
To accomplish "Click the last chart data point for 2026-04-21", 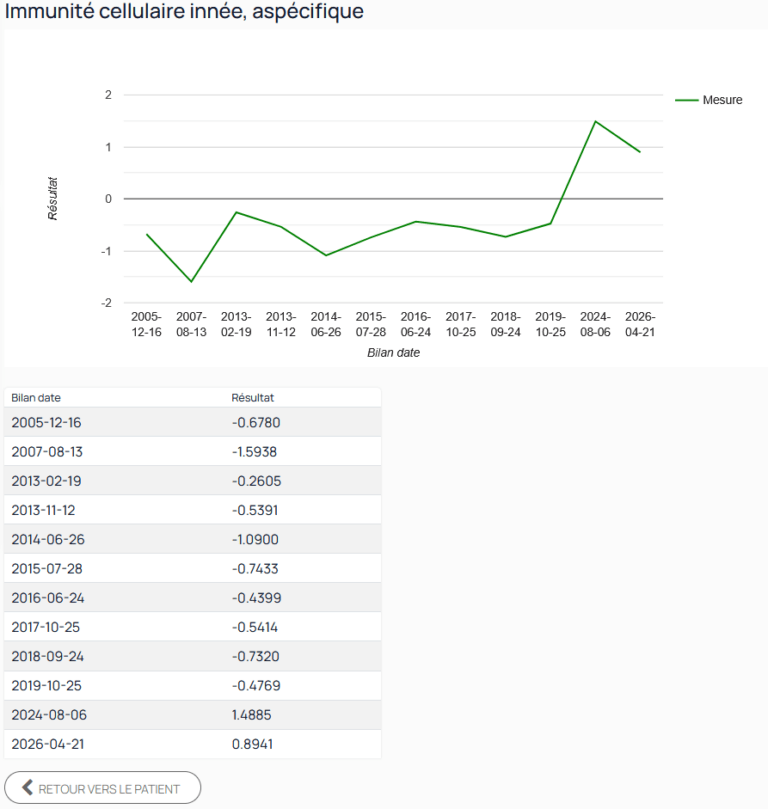I will [x=640, y=152].
